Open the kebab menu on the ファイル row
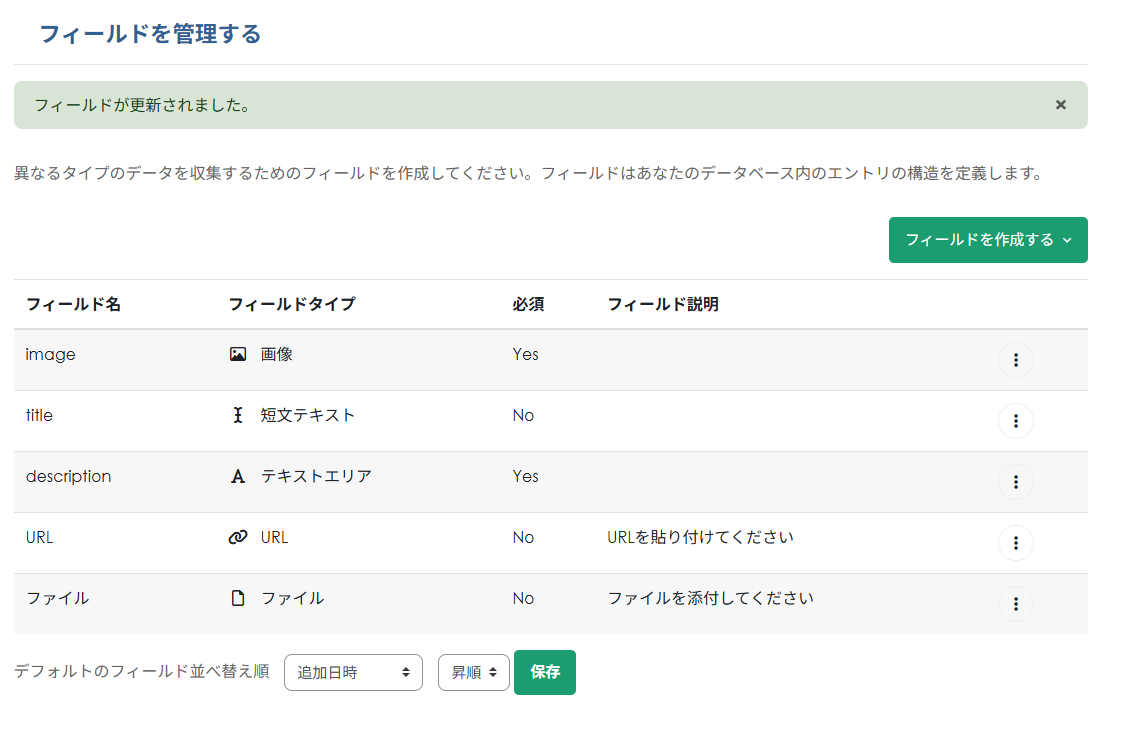Viewport: 1138px width, 735px height. [x=1016, y=604]
